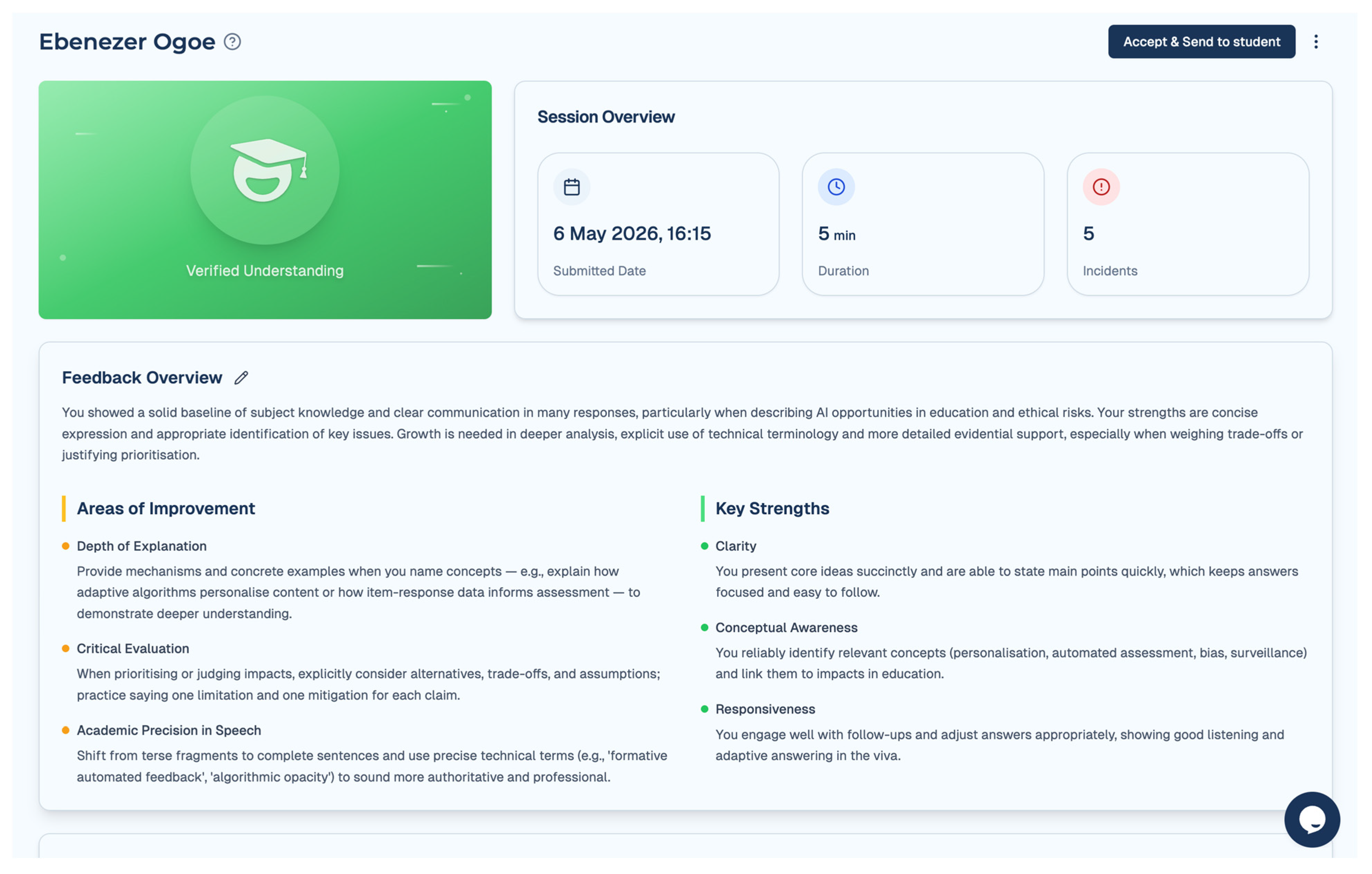Image resolution: width=1372 pixels, height=874 pixels.
Task: Click the Academic Precision in Speech title
Action: (169, 730)
